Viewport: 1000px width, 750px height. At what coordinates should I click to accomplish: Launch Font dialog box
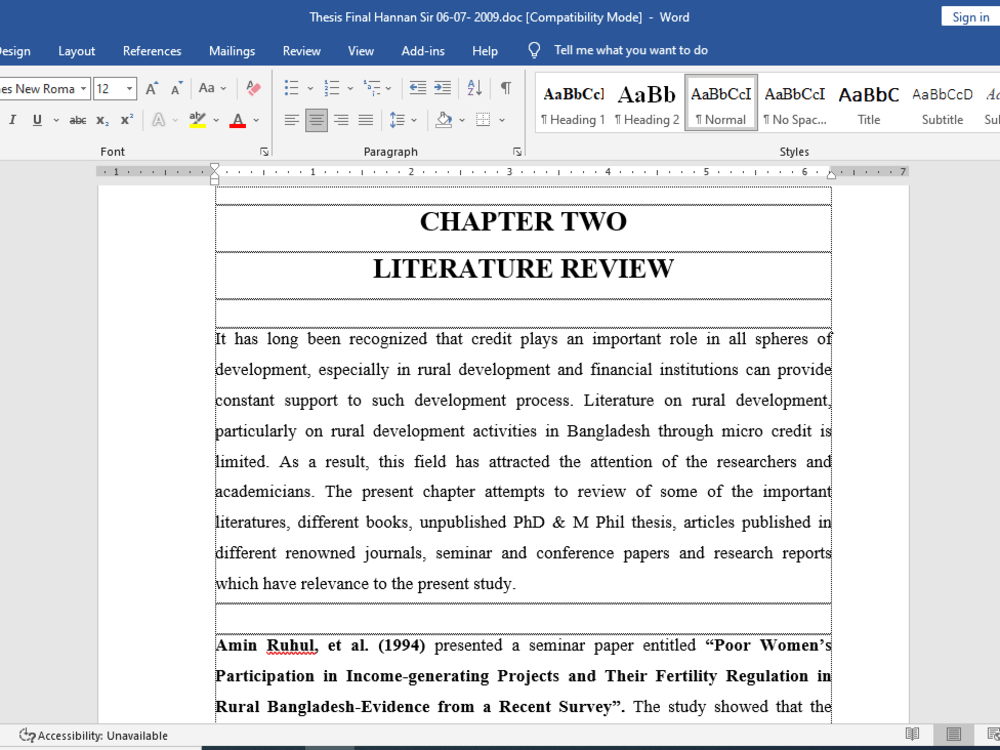coord(264,152)
